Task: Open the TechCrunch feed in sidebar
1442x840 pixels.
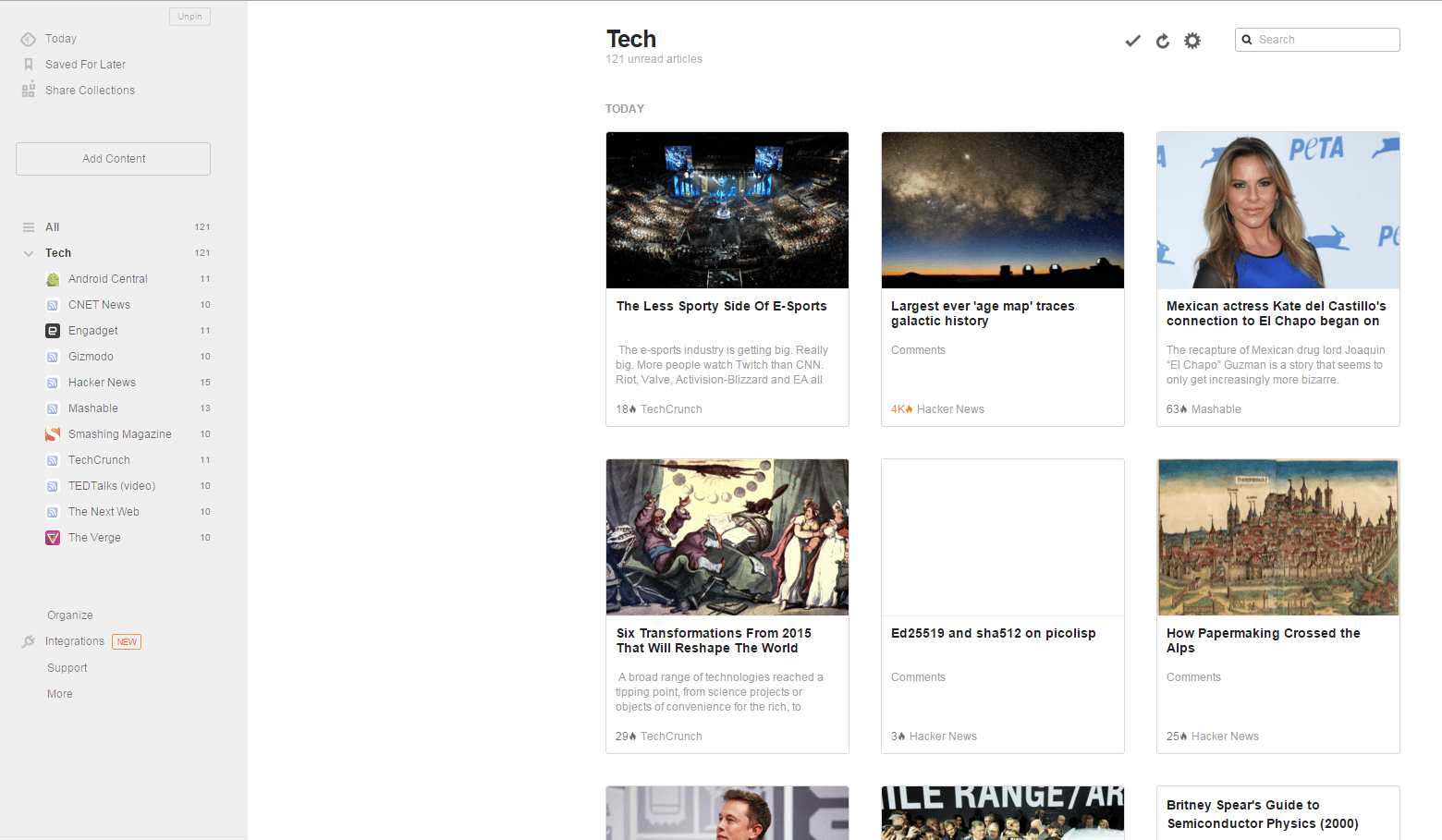Action: [99, 460]
